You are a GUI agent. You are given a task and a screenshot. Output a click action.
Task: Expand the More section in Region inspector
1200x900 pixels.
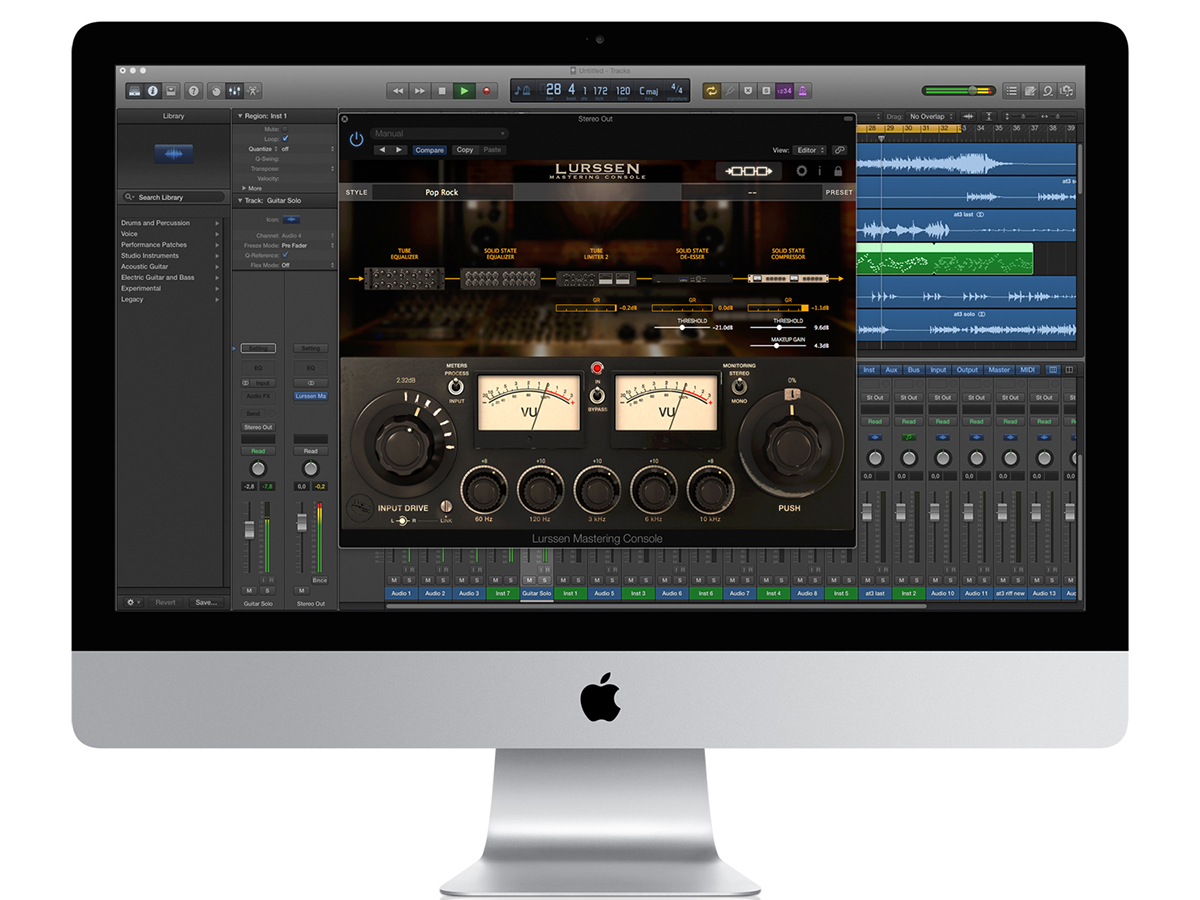242,188
